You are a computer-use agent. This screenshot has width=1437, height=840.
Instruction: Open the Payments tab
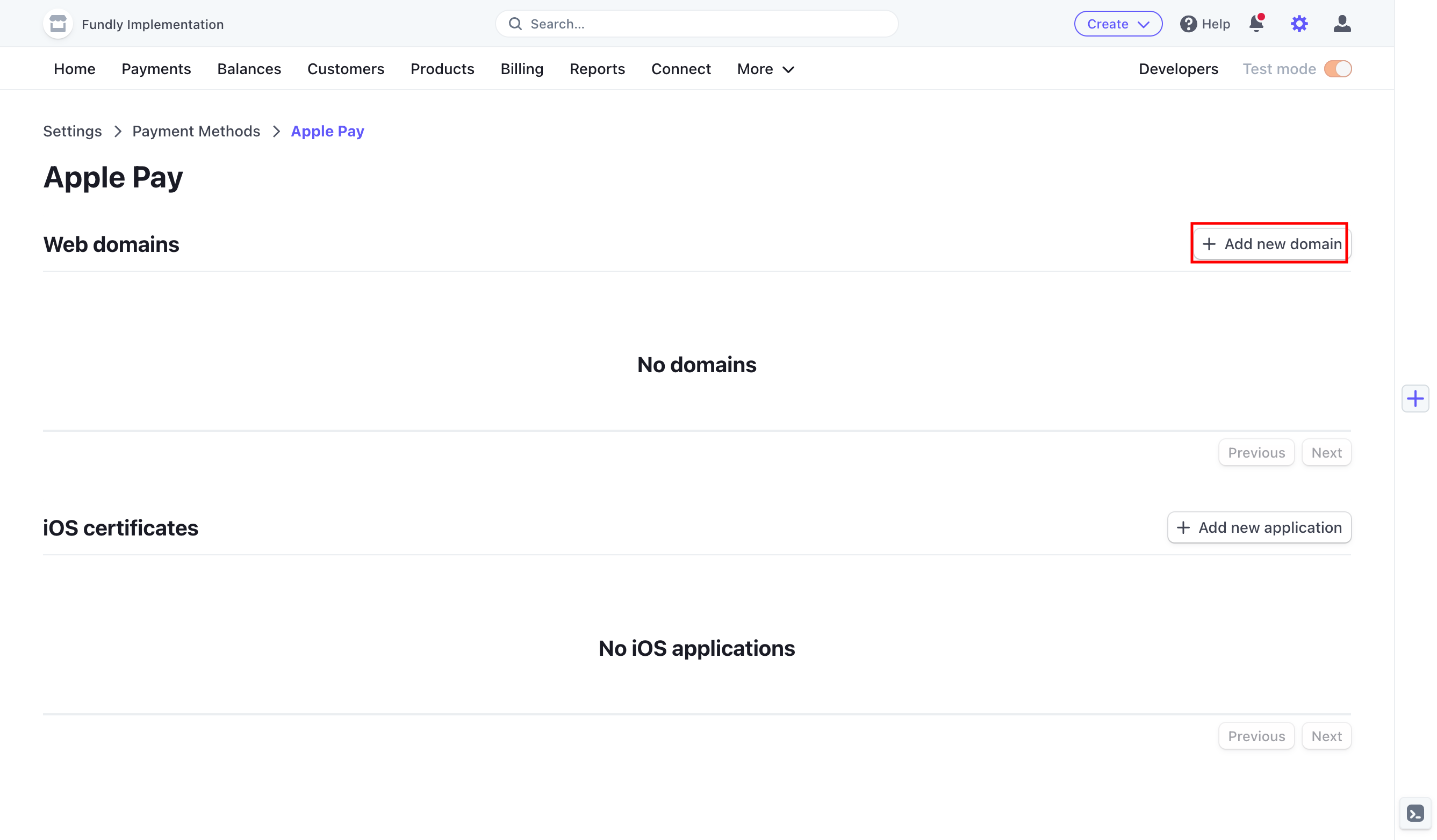tap(156, 69)
